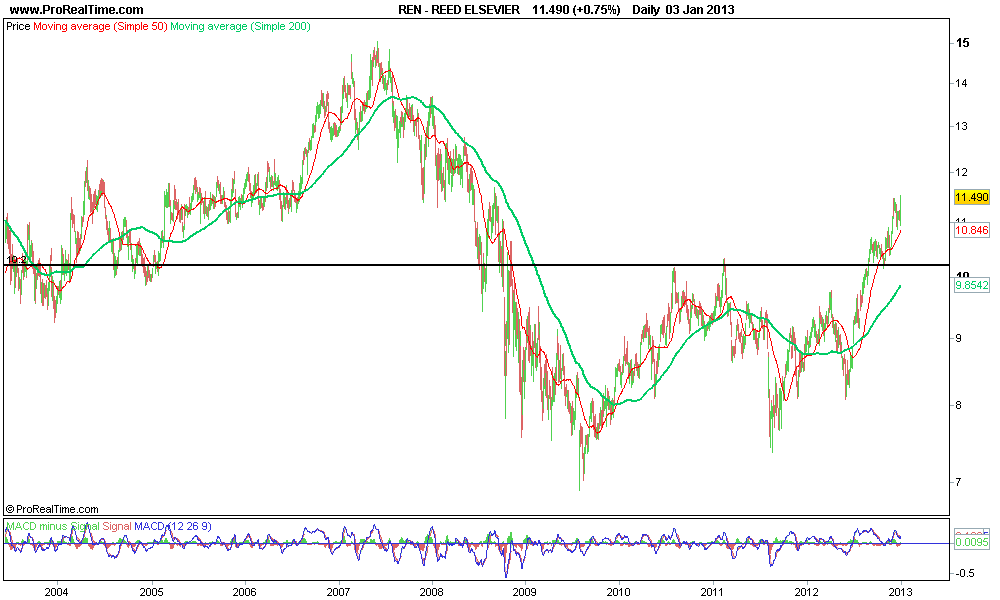Click the yellow 11.490 price tag

coord(971,197)
